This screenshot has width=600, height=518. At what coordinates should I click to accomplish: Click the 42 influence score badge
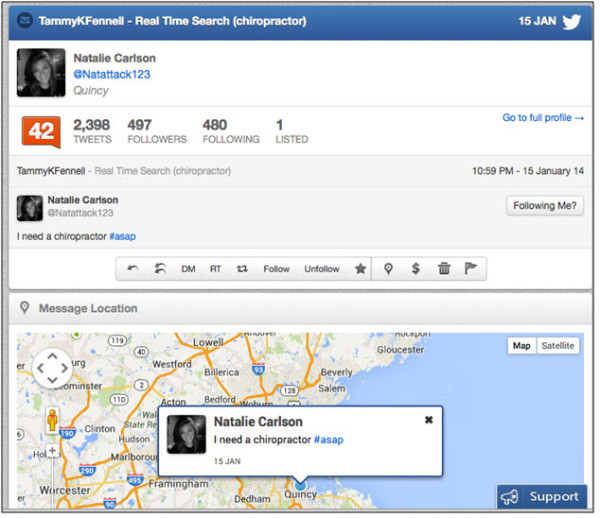pos(41,132)
